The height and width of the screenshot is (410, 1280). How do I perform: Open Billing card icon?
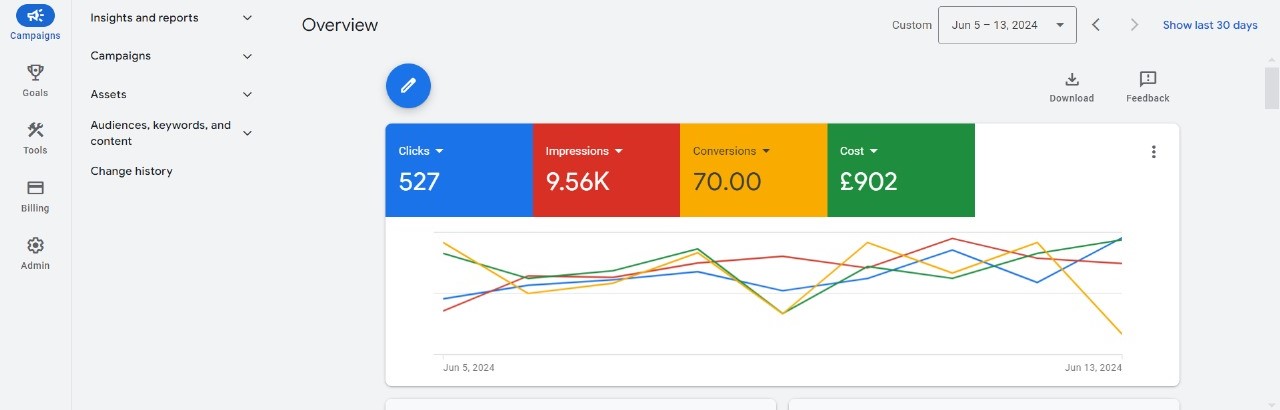35,188
